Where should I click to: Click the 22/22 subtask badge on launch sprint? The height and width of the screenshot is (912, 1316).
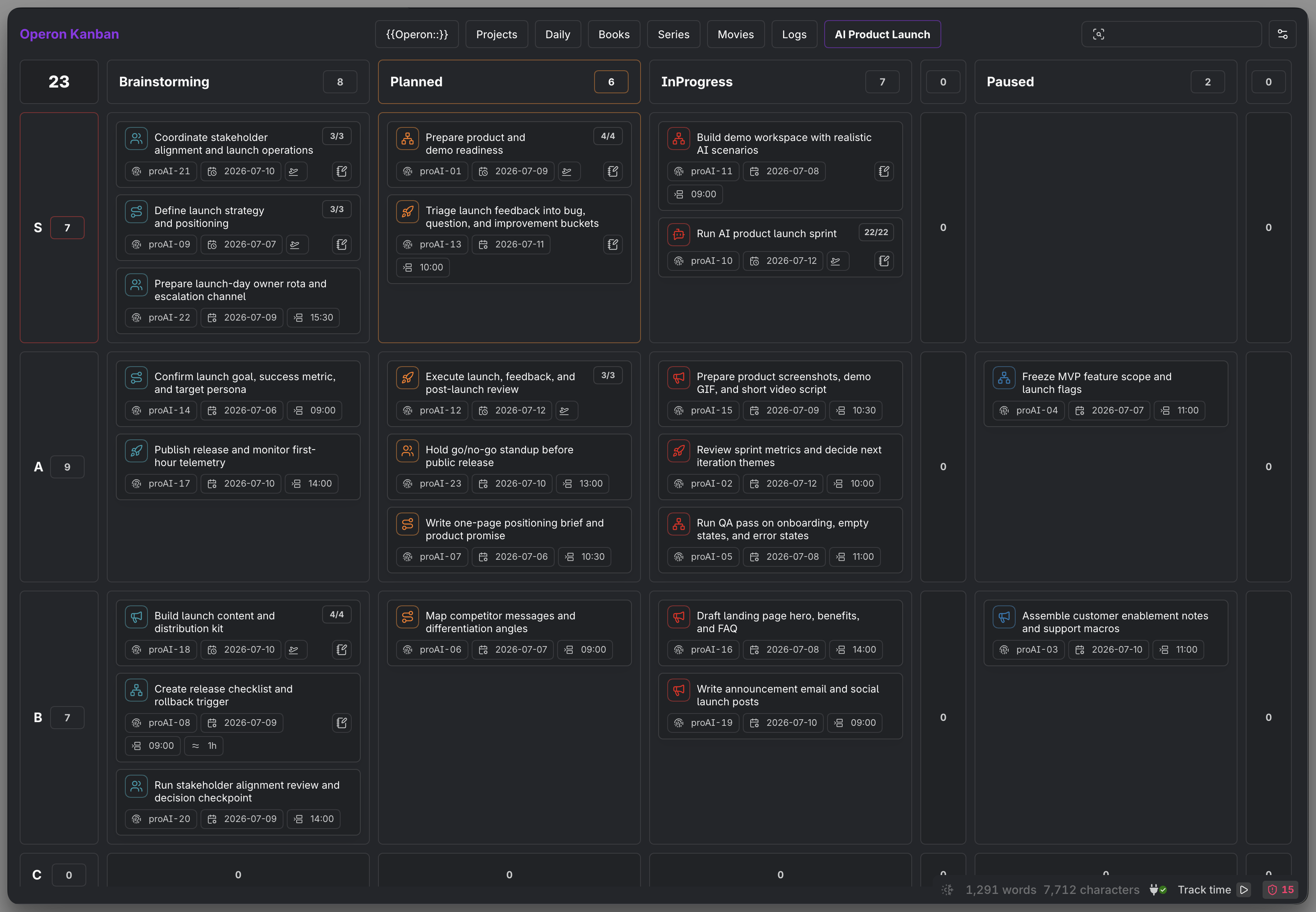pyautogui.click(x=876, y=232)
